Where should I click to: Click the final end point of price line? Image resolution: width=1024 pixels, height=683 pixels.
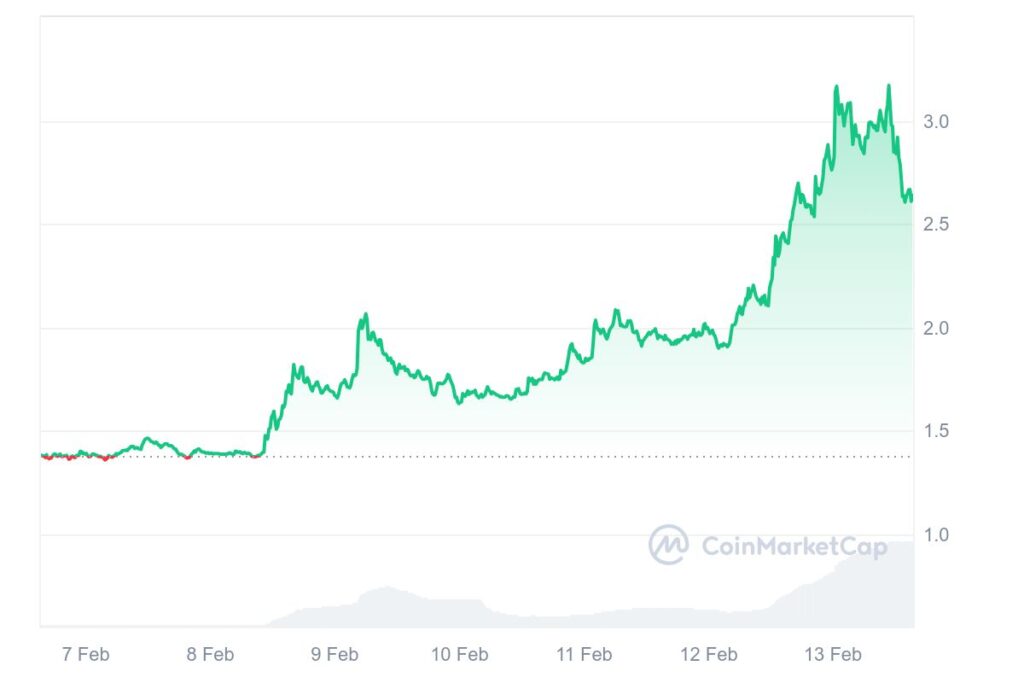(911, 199)
